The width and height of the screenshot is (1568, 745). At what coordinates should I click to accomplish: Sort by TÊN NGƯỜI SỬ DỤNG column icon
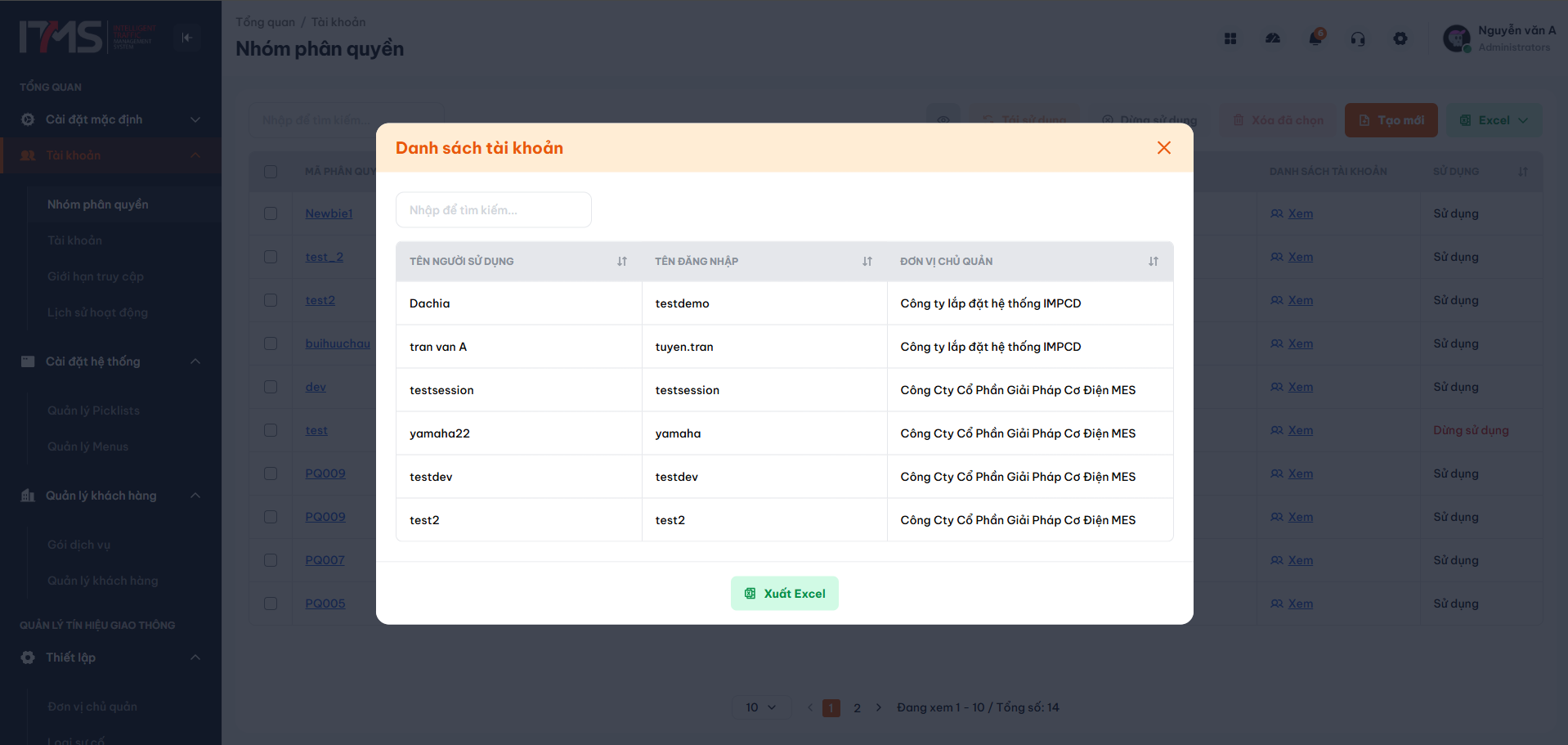622,262
